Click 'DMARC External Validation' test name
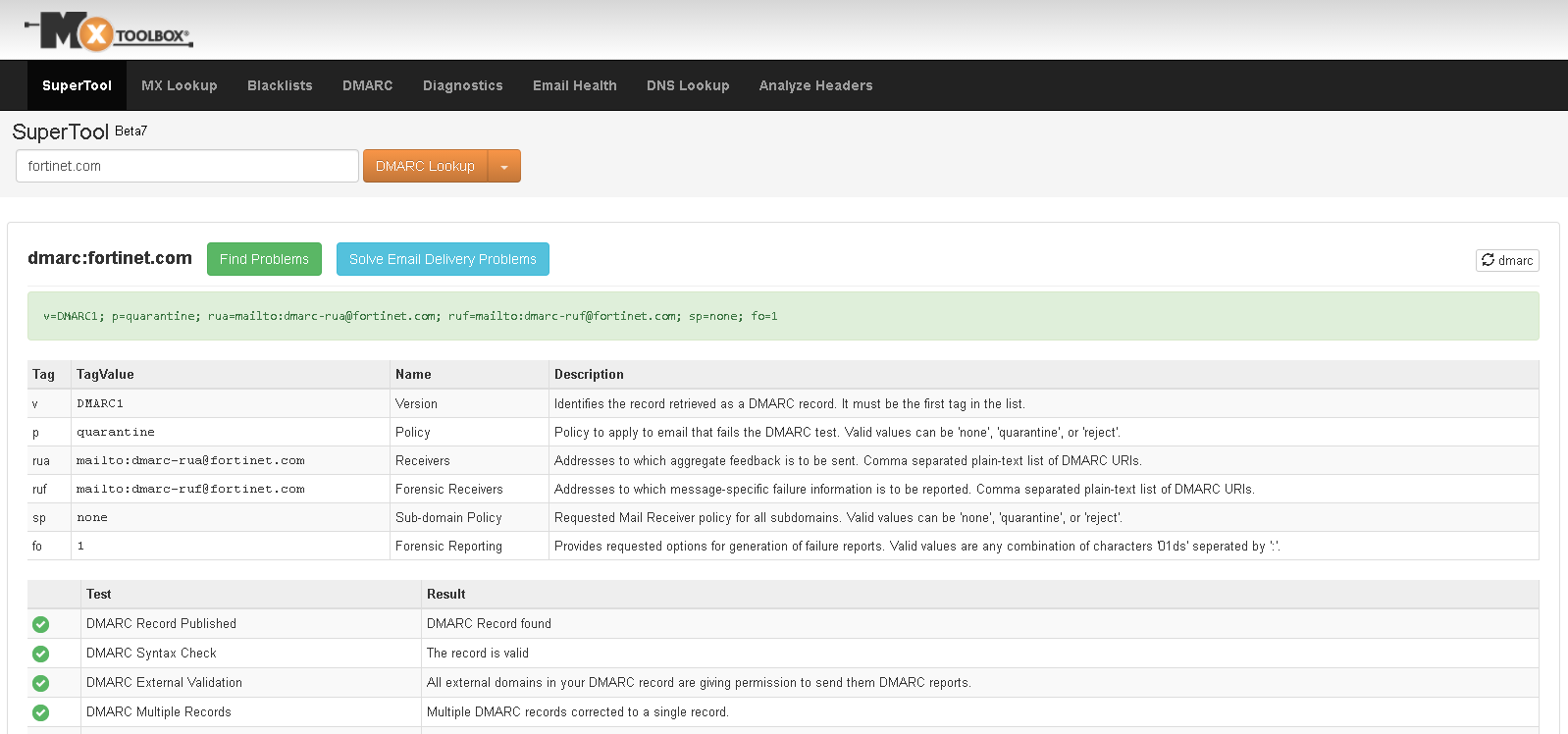Screen dimensions: 1568x734 pos(164,682)
